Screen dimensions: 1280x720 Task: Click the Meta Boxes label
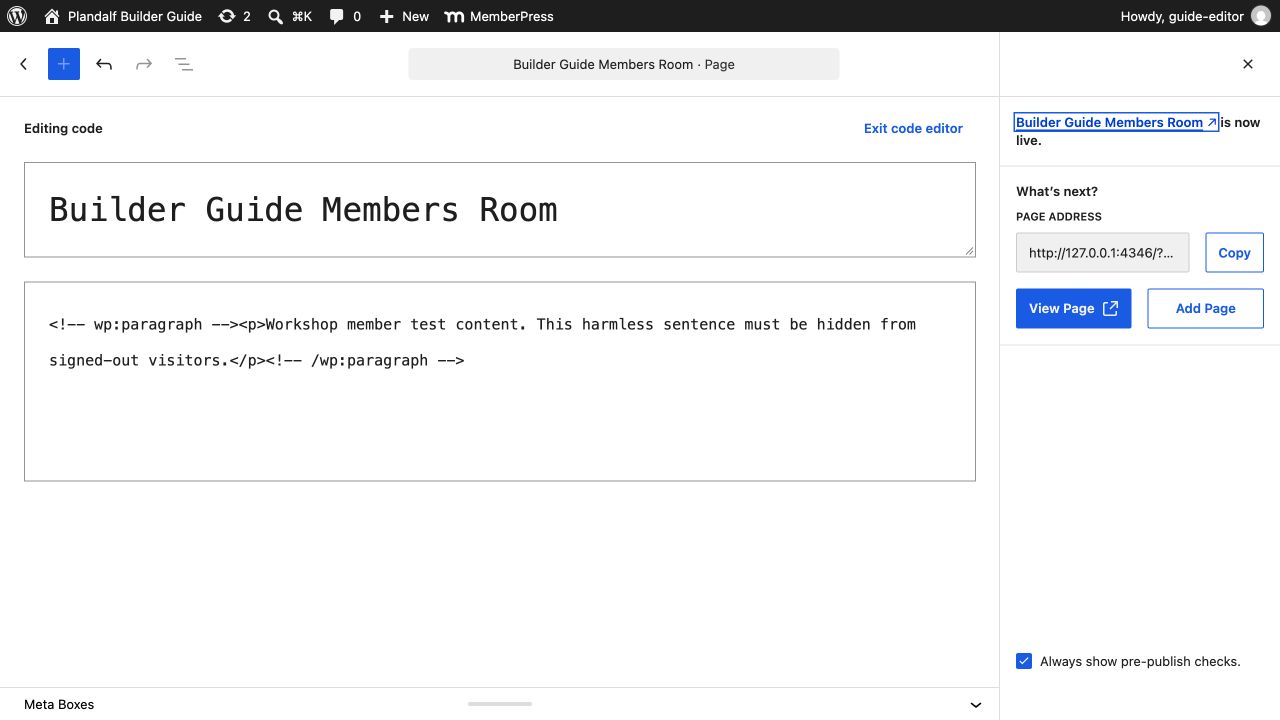coord(59,704)
